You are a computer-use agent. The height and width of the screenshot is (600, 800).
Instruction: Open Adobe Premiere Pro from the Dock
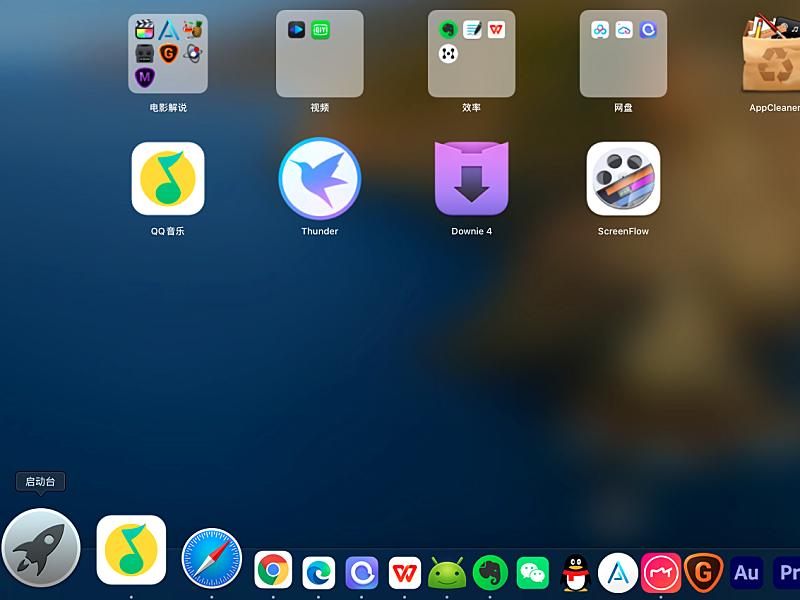coord(786,573)
